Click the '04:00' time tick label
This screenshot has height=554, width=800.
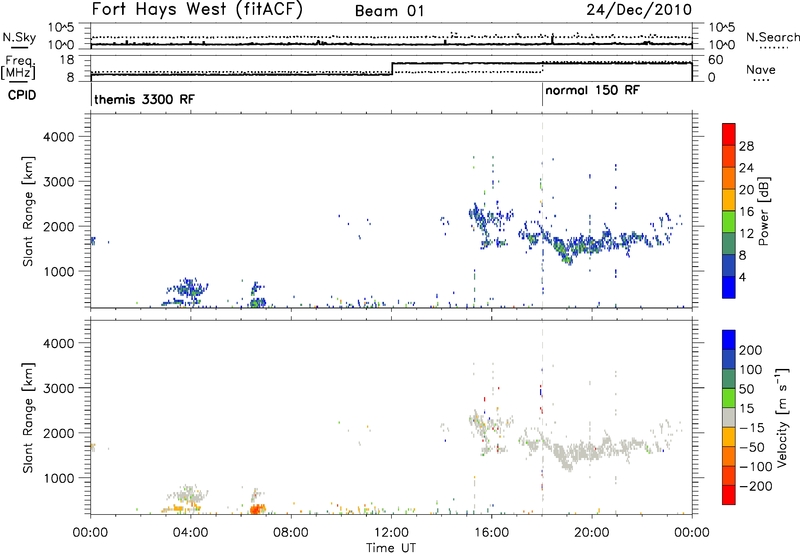(190, 533)
